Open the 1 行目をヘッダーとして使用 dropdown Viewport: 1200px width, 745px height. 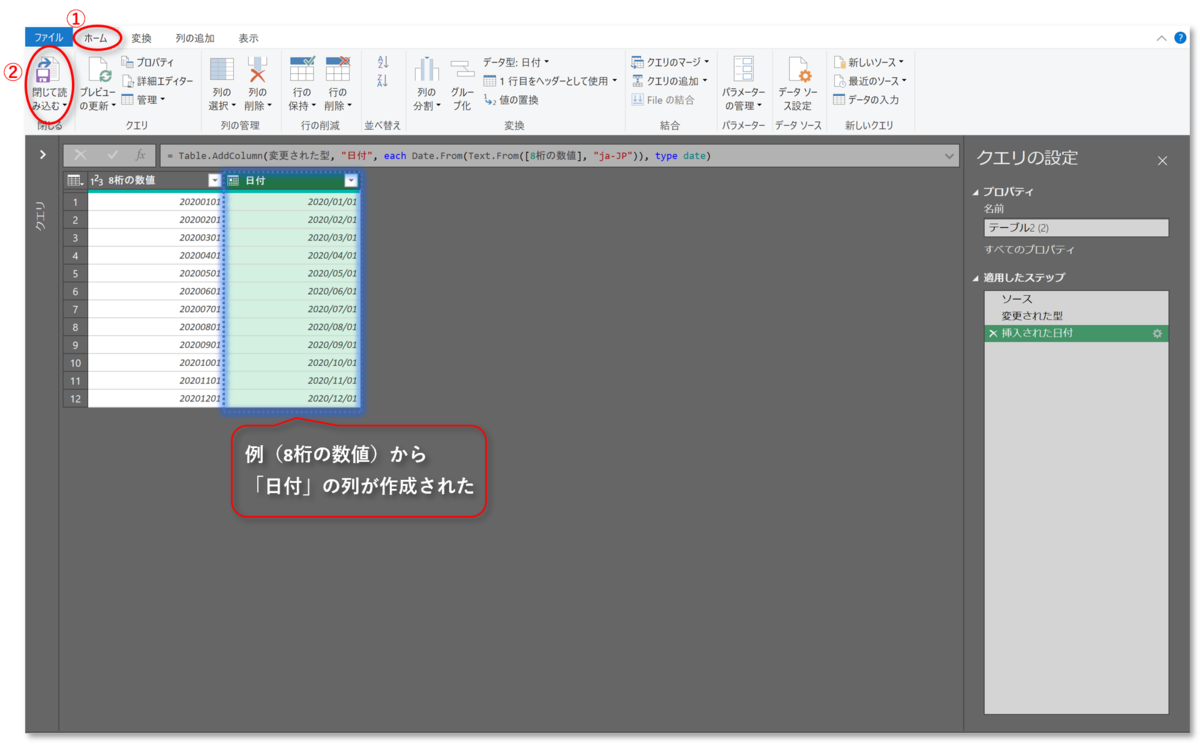pyautogui.click(x=550, y=81)
